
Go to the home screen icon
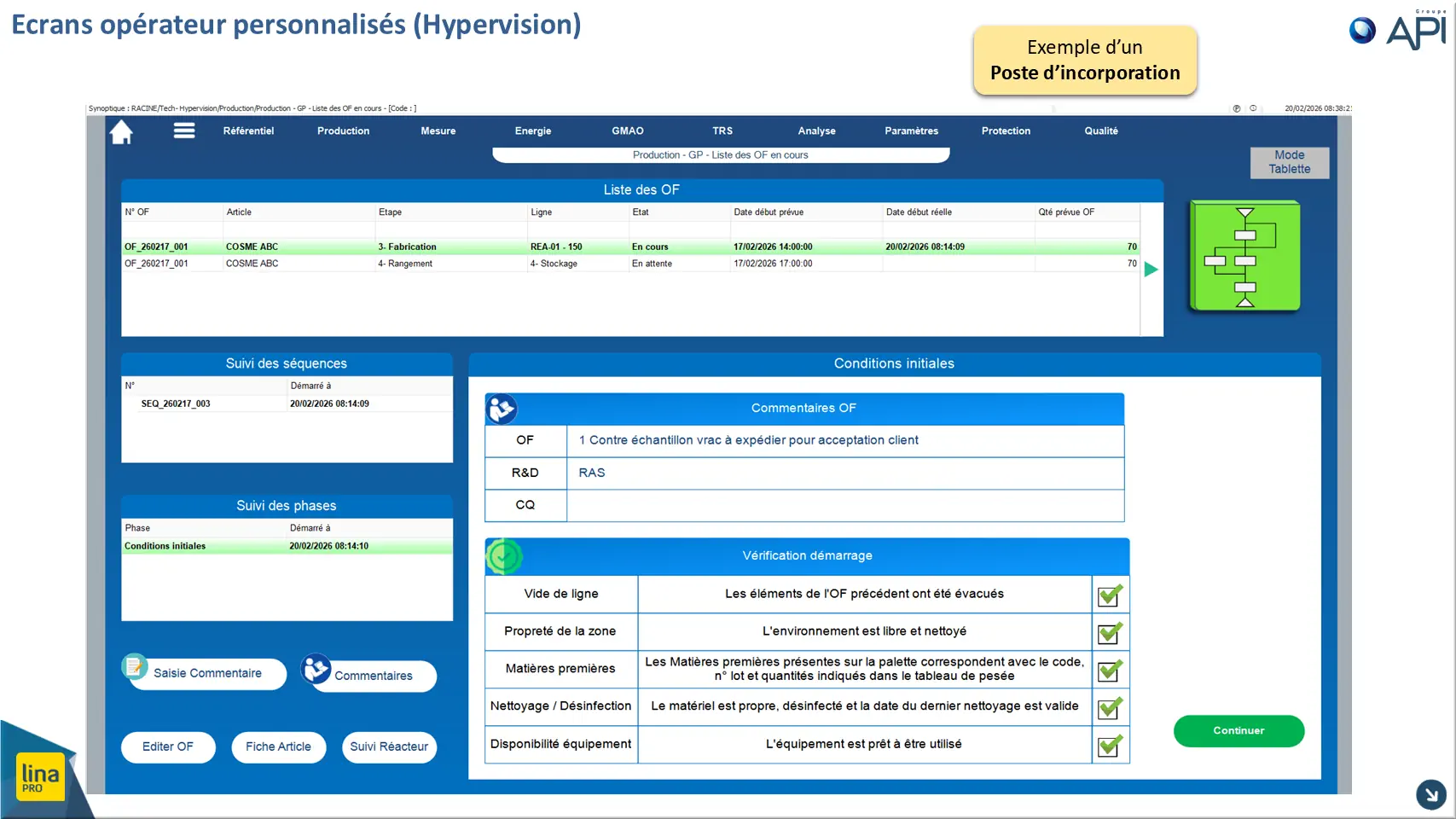tap(121, 131)
